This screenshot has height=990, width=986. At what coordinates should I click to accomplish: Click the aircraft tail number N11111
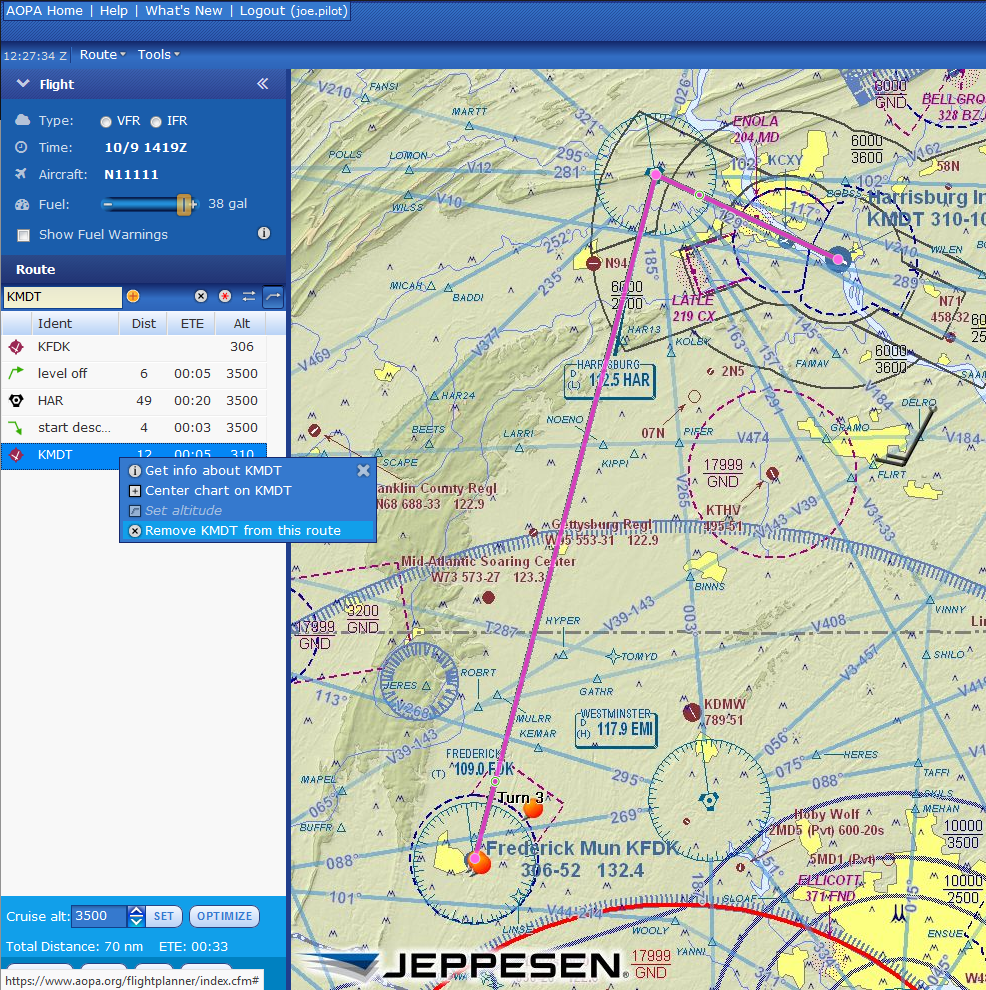click(131, 175)
